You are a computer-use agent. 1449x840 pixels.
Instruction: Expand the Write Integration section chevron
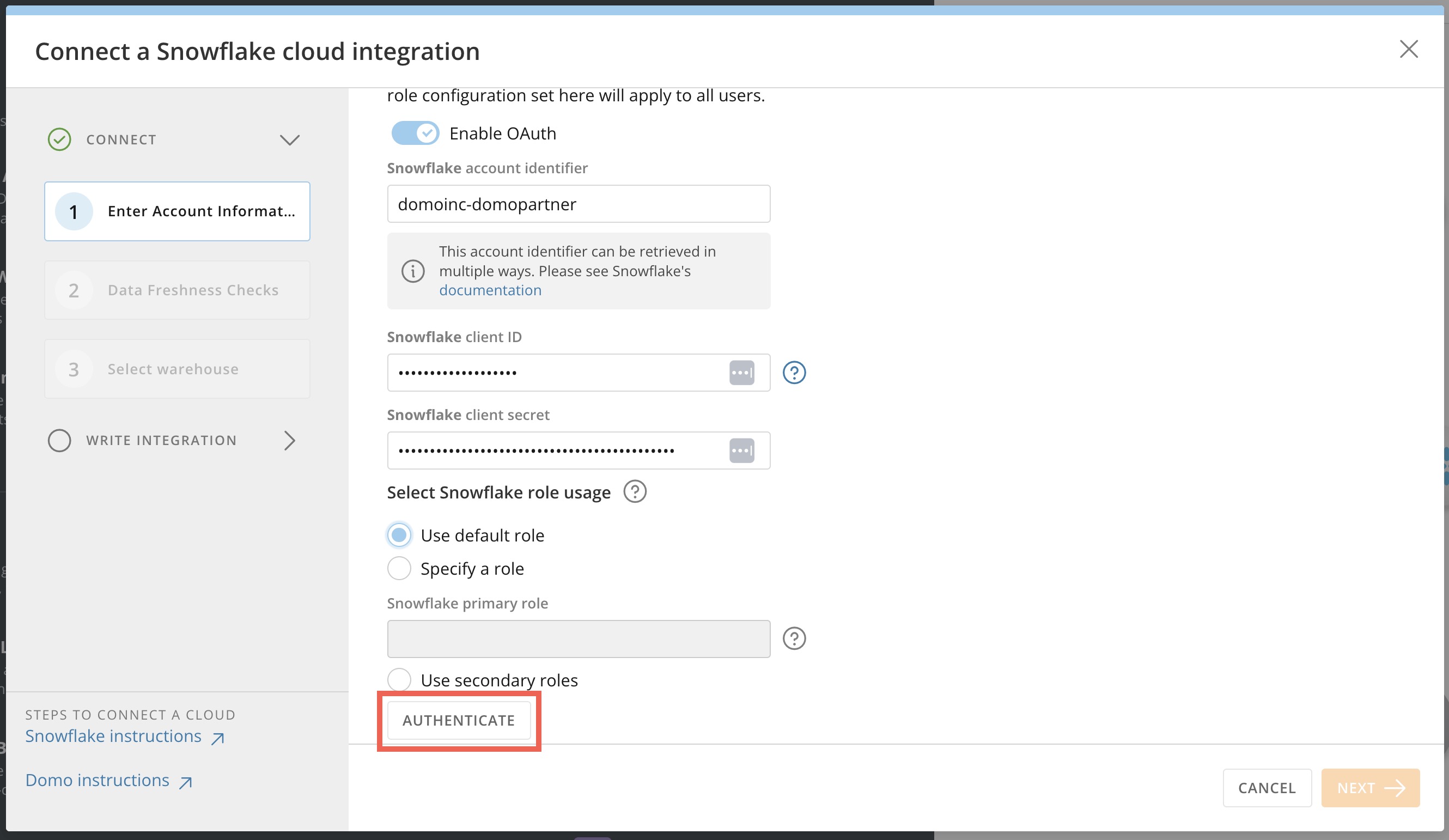click(289, 441)
